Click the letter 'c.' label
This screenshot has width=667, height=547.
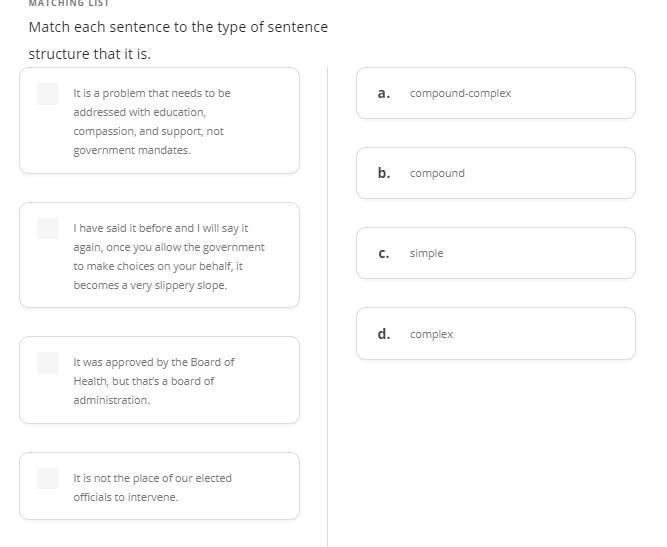383,253
